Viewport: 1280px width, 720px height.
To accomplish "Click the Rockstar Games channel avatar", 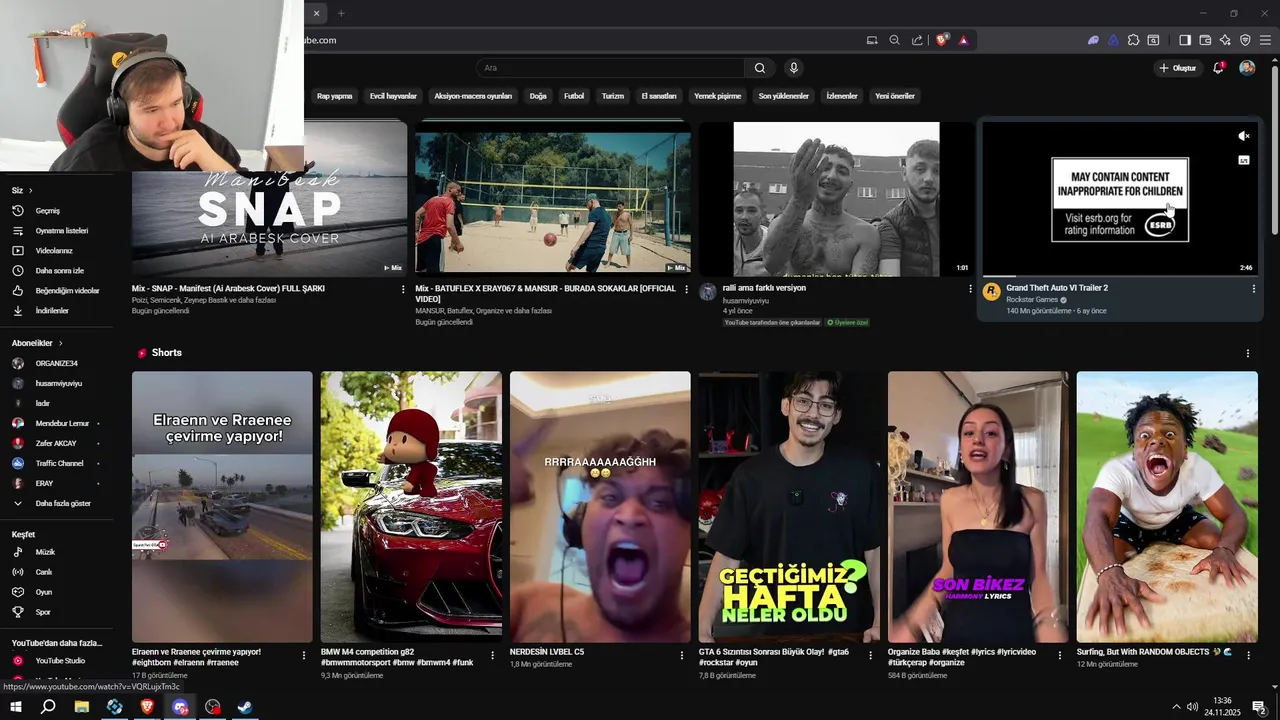I will pos(991,291).
